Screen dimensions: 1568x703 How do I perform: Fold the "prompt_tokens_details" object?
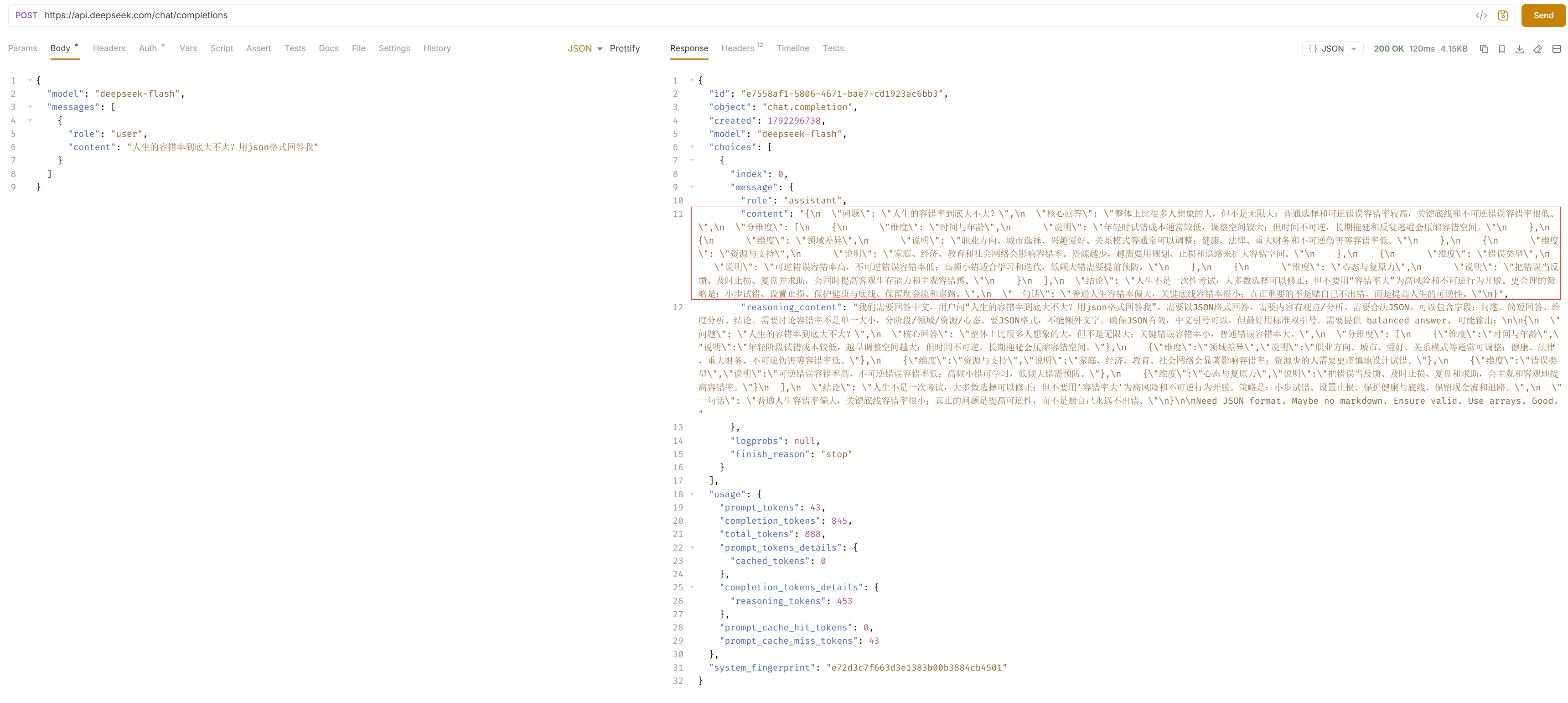(692, 547)
